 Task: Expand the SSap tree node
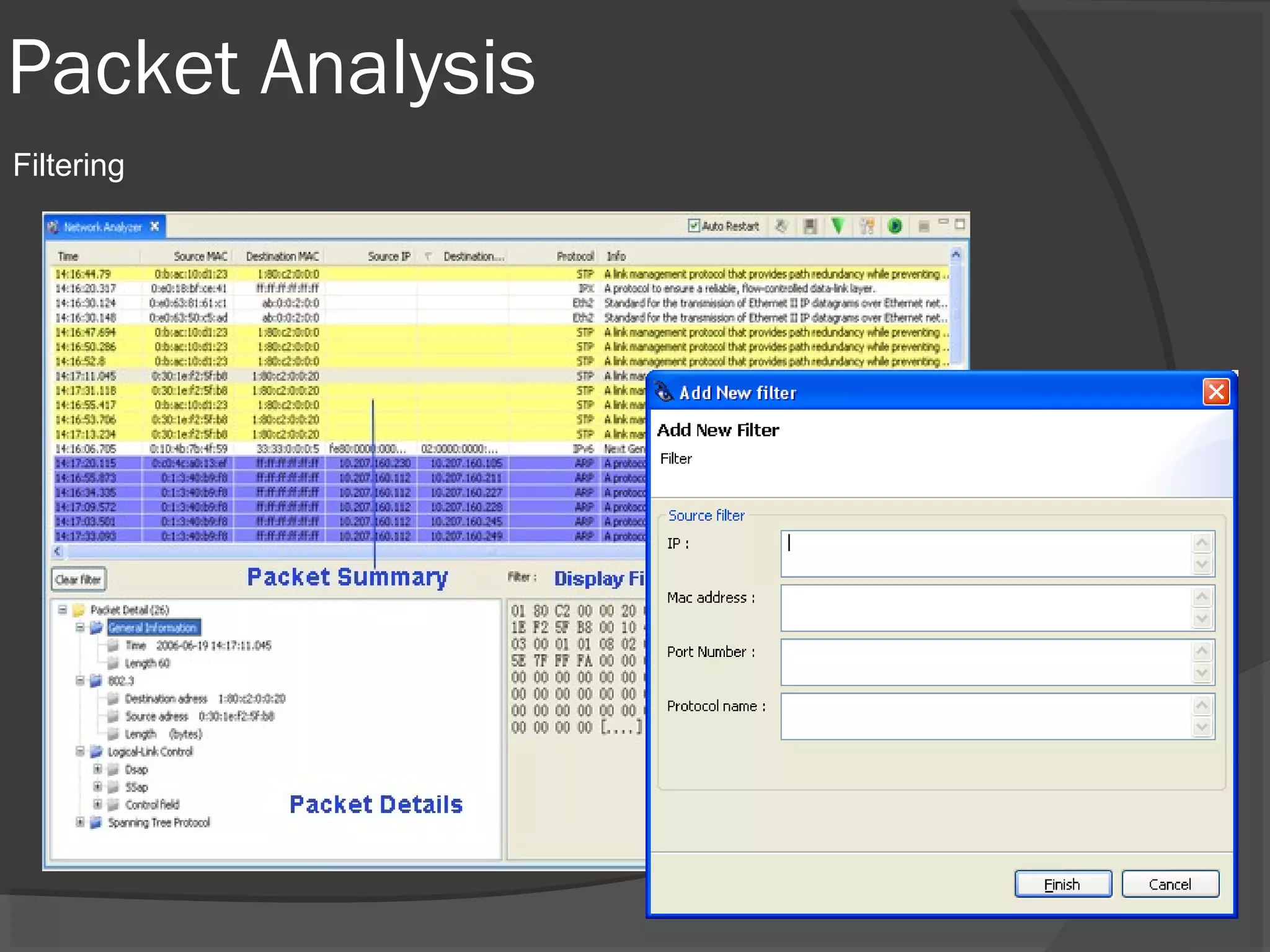tap(97, 787)
